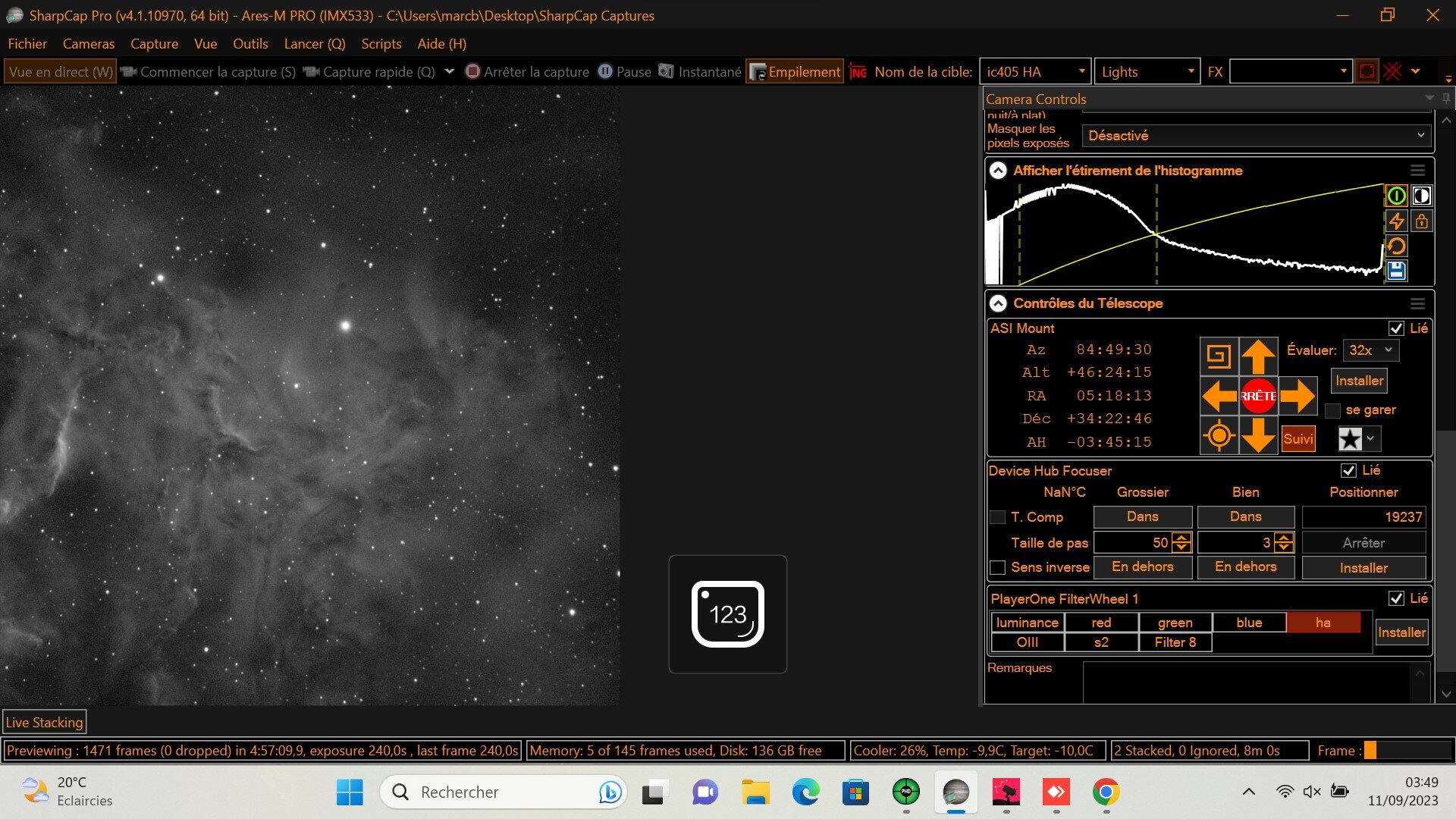Expand the star icon dropdown arrow
This screenshot has height=819, width=1456.
(x=1370, y=438)
